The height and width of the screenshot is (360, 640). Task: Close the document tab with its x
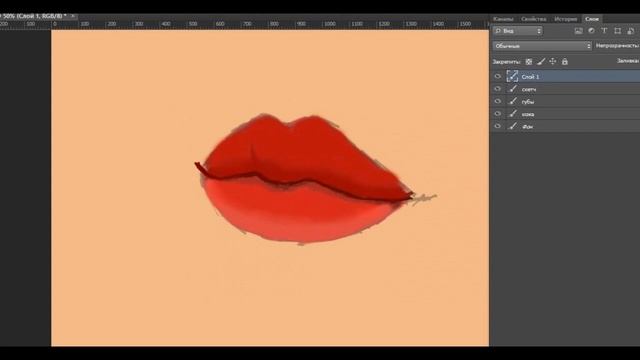[x=73, y=16]
